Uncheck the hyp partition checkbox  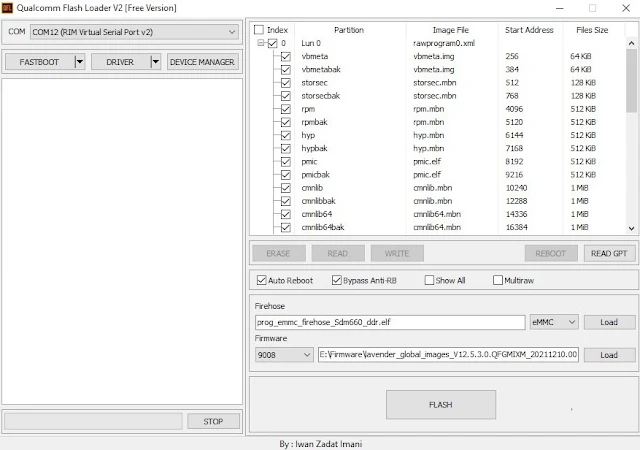coord(286,135)
